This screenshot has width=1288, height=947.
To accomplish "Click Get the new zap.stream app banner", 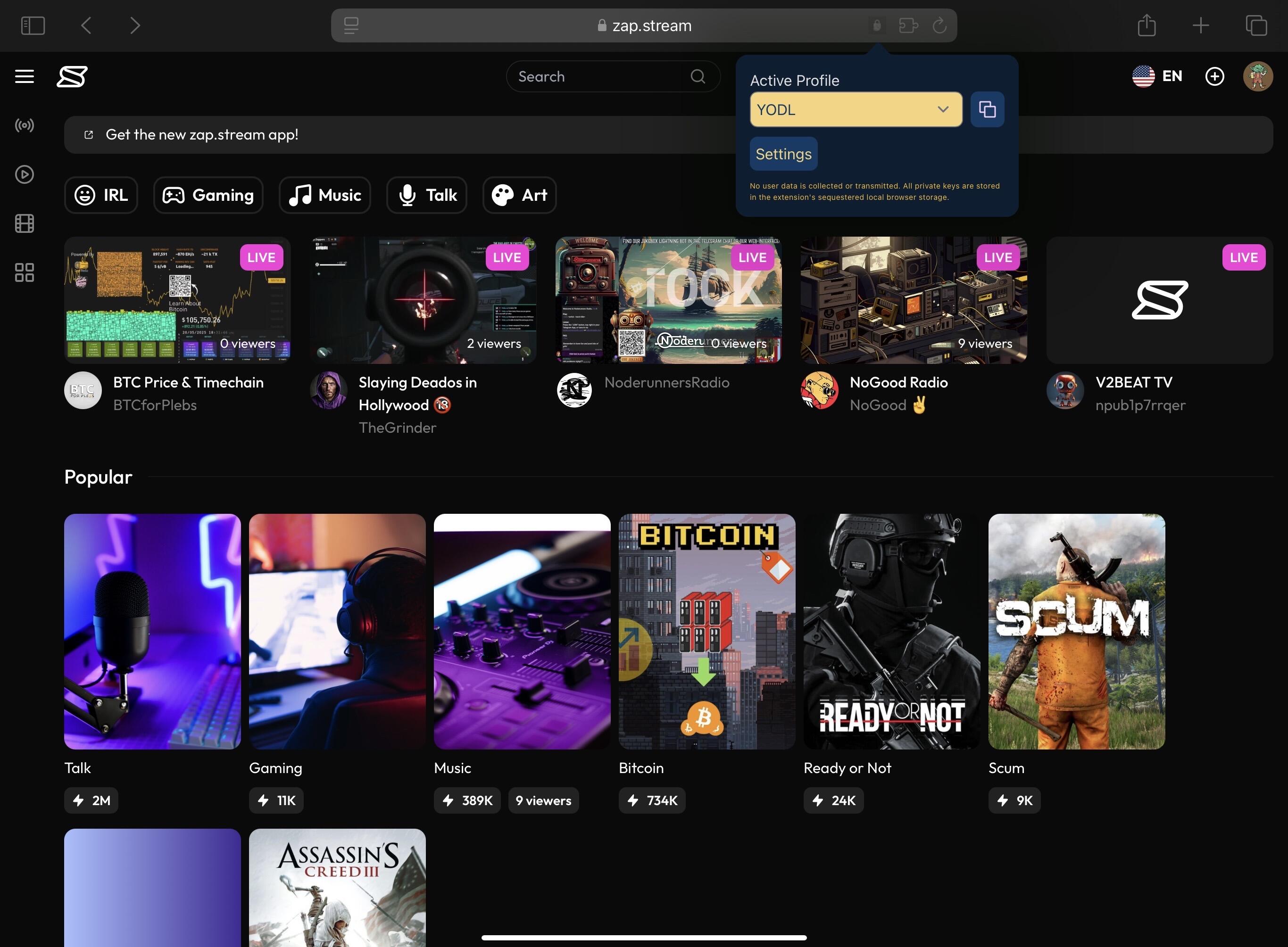I will point(669,135).
